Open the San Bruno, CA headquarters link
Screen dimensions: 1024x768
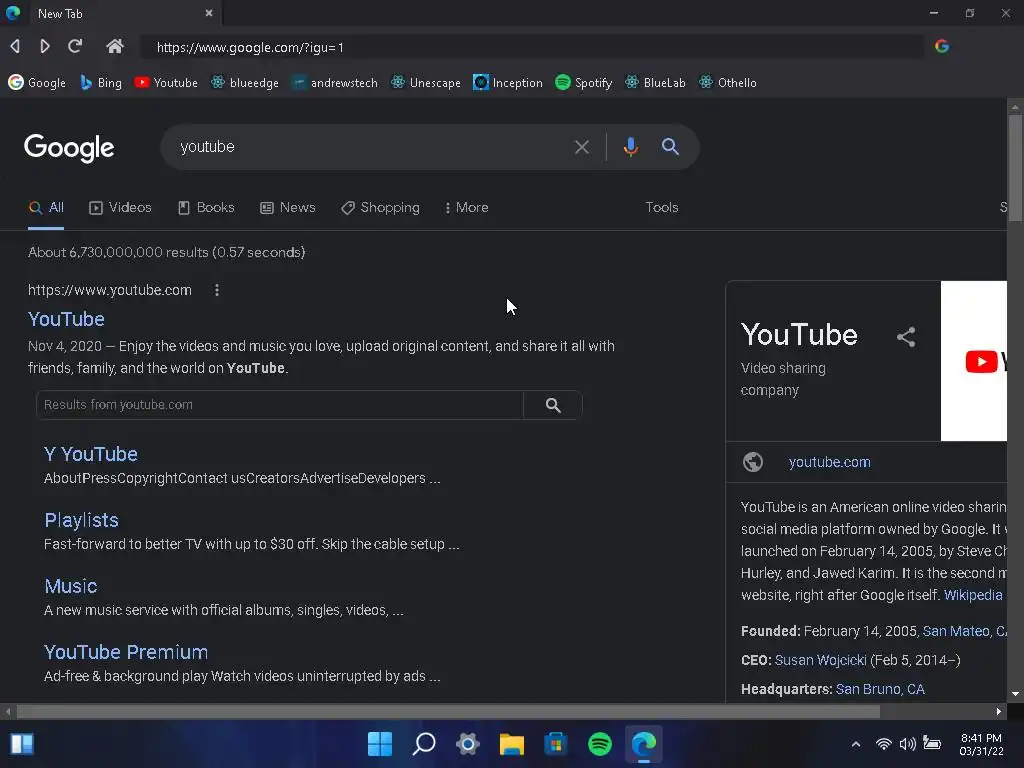[x=880, y=689]
